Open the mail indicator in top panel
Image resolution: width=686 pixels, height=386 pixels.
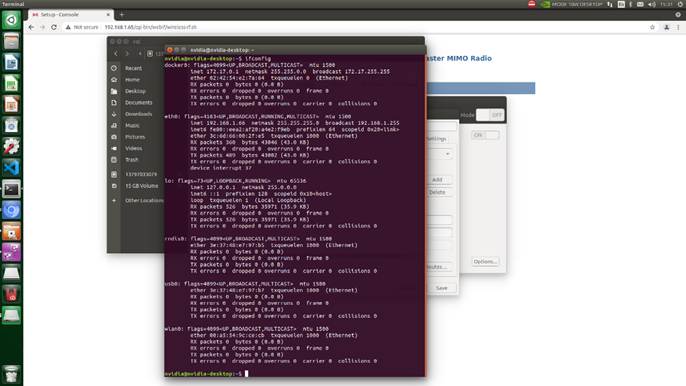point(640,4)
